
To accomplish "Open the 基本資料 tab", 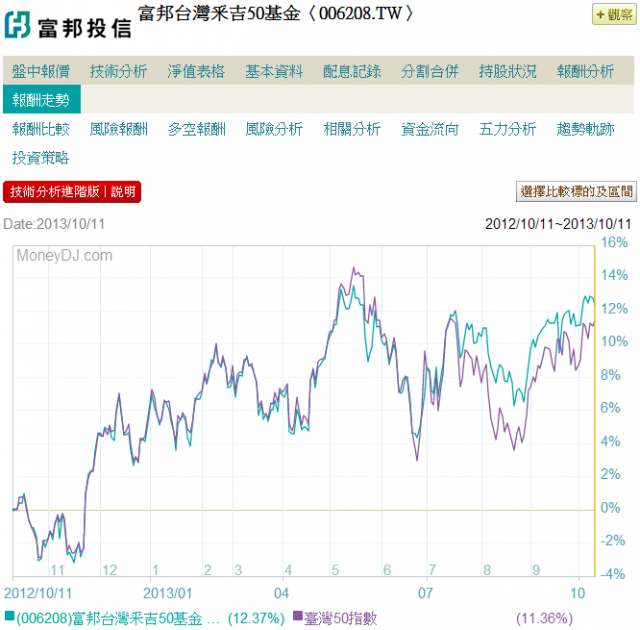I will click(x=274, y=71).
